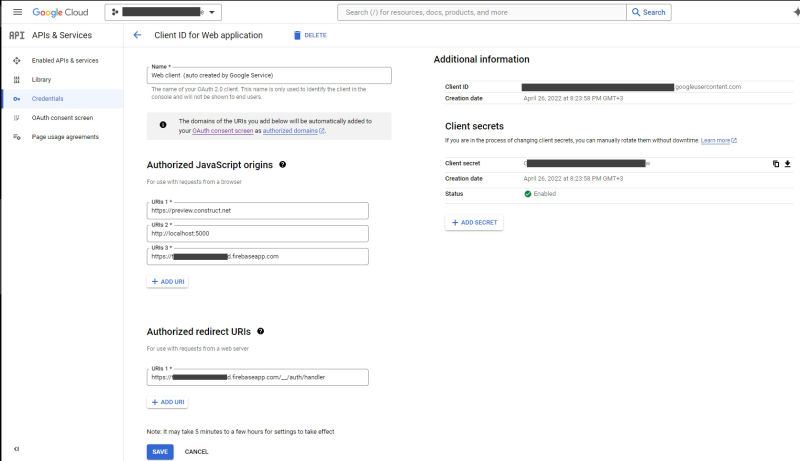Open OAuth consent screen page
800x461 pixels.
coord(62,118)
